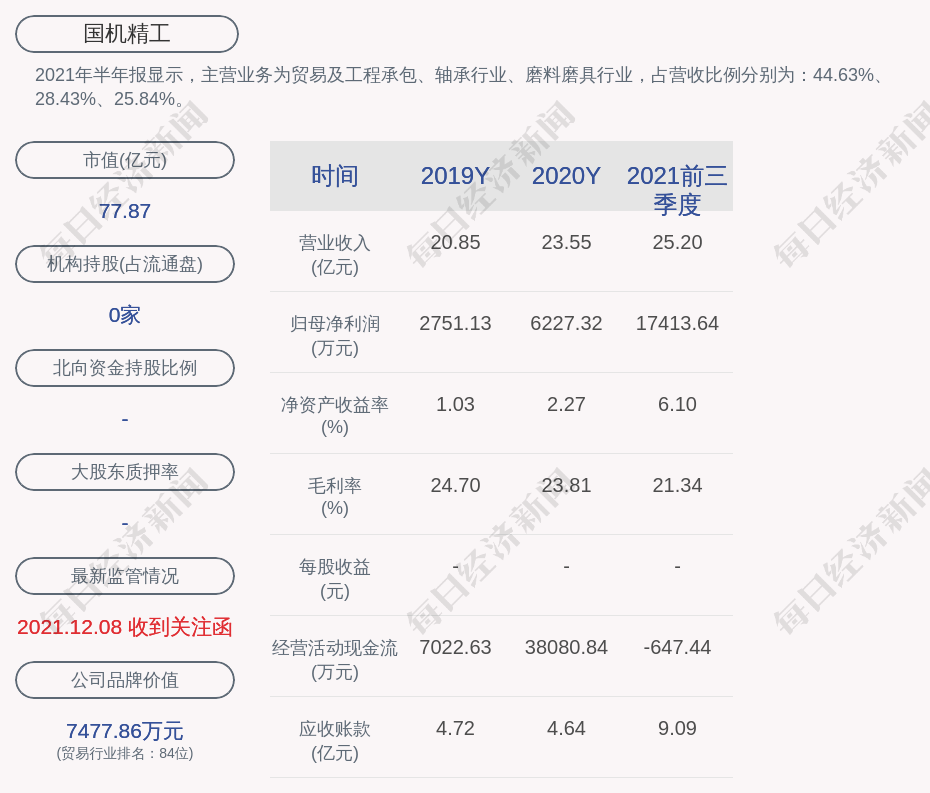The image size is (930, 793).
Task: Select the 2021前三季度 column header
Action: [x=677, y=189]
